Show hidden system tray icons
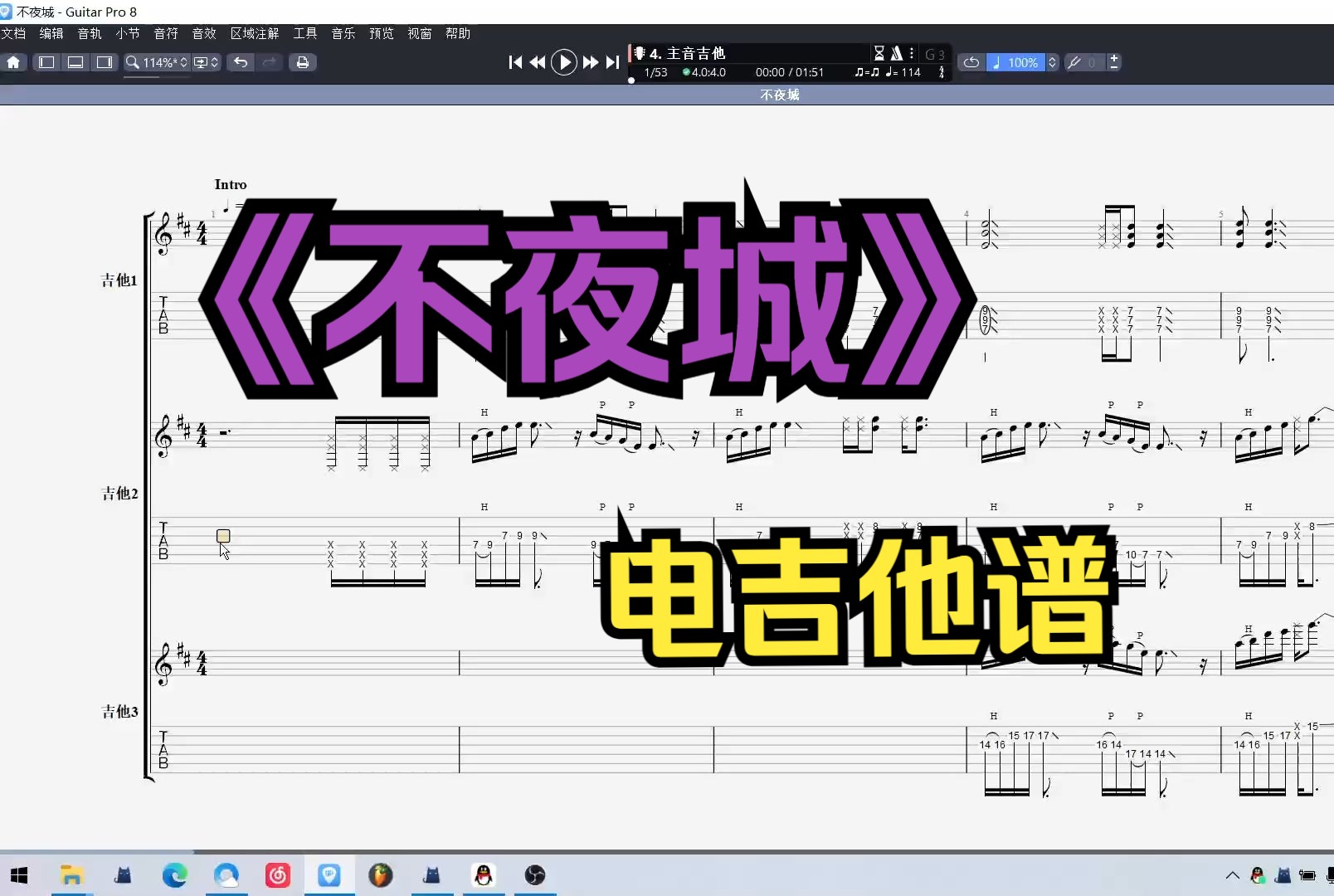1334x896 pixels. click(1232, 875)
